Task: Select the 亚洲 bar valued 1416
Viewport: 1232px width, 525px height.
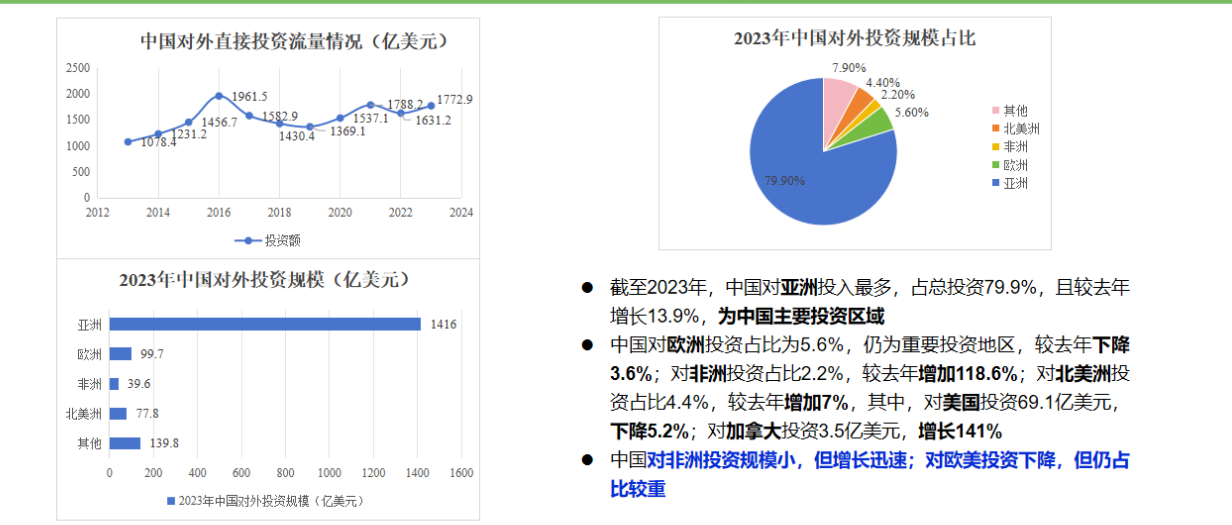Action: point(265,324)
